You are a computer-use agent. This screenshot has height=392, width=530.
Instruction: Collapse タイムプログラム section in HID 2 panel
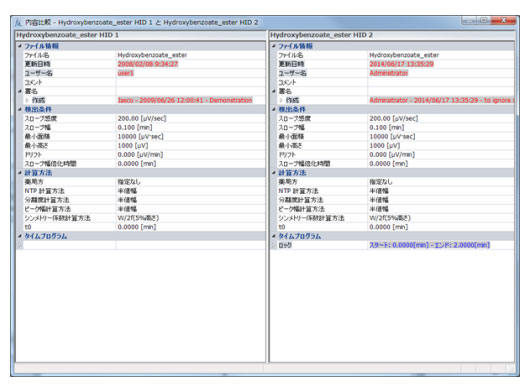coord(273,236)
